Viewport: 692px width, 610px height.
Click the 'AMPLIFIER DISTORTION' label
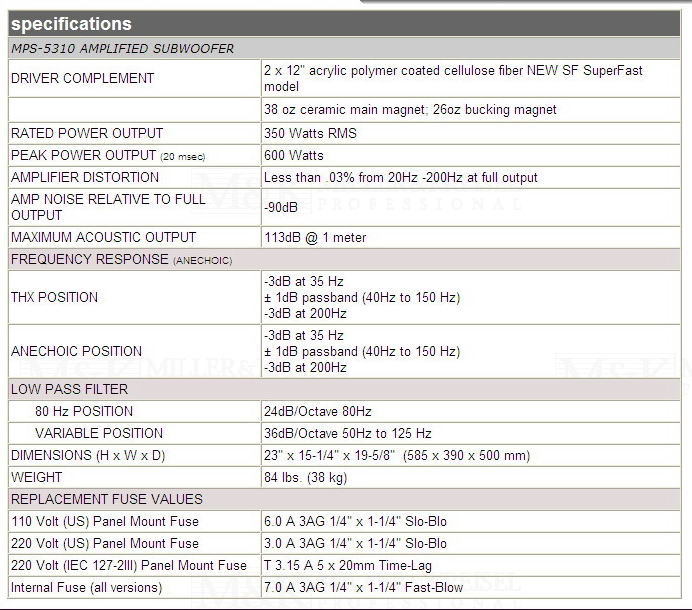(x=85, y=177)
